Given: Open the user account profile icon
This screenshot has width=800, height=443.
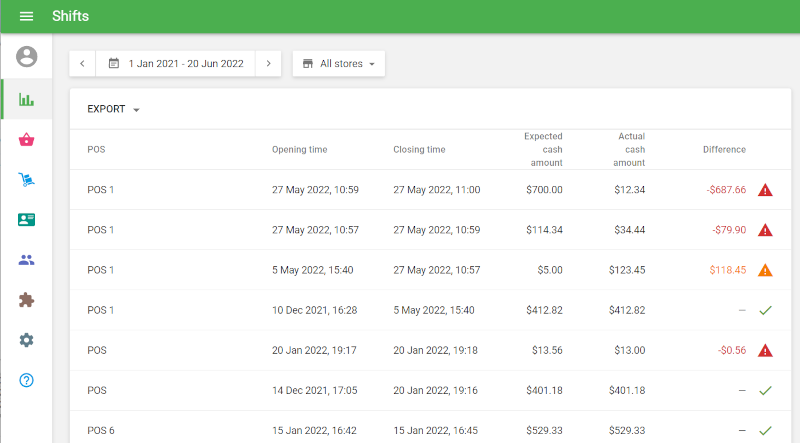Looking at the screenshot, I should (x=26, y=57).
